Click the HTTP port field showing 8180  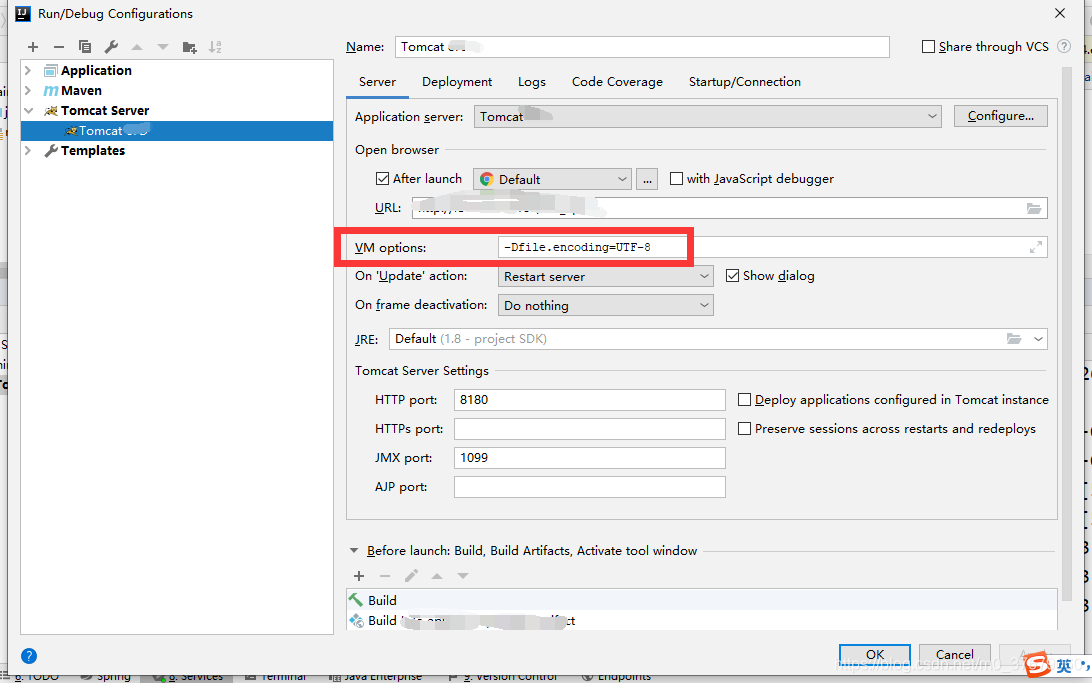[x=589, y=400]
